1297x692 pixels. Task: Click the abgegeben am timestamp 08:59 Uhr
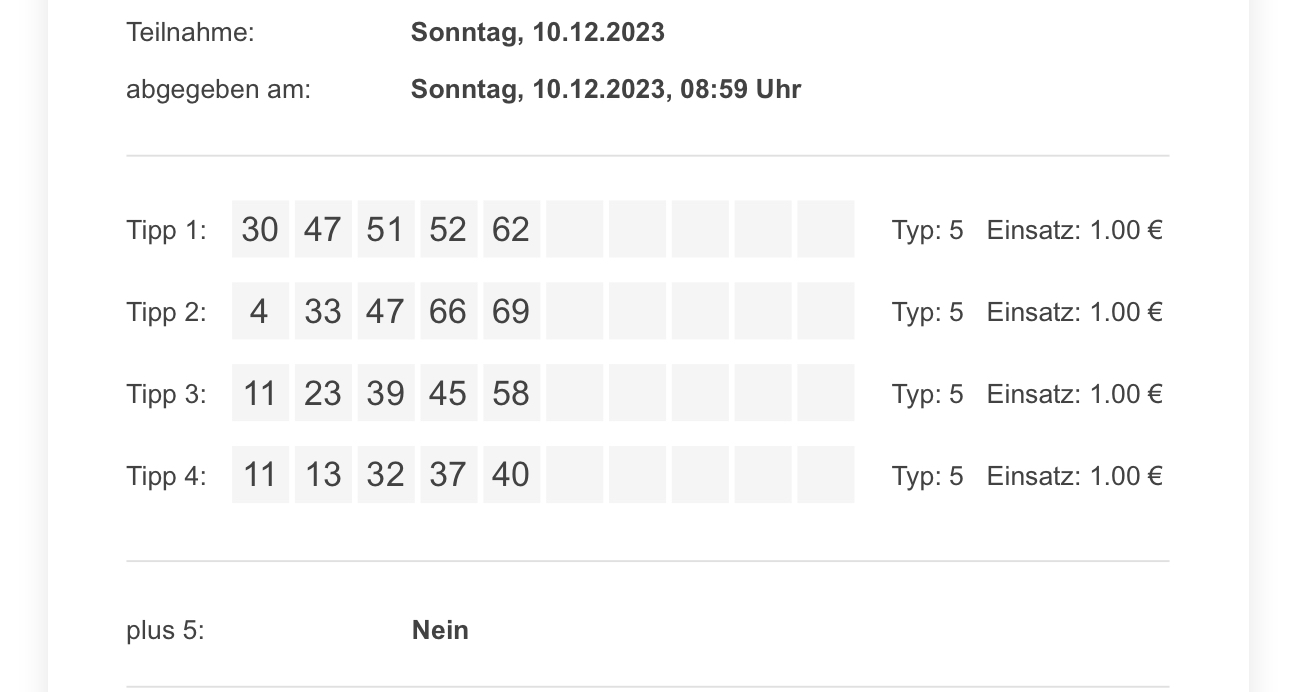pos(741,89)
